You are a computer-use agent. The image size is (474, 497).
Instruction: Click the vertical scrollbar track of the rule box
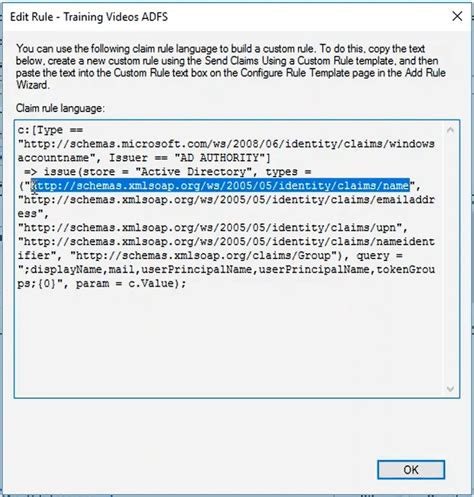[x=450, y=259]
